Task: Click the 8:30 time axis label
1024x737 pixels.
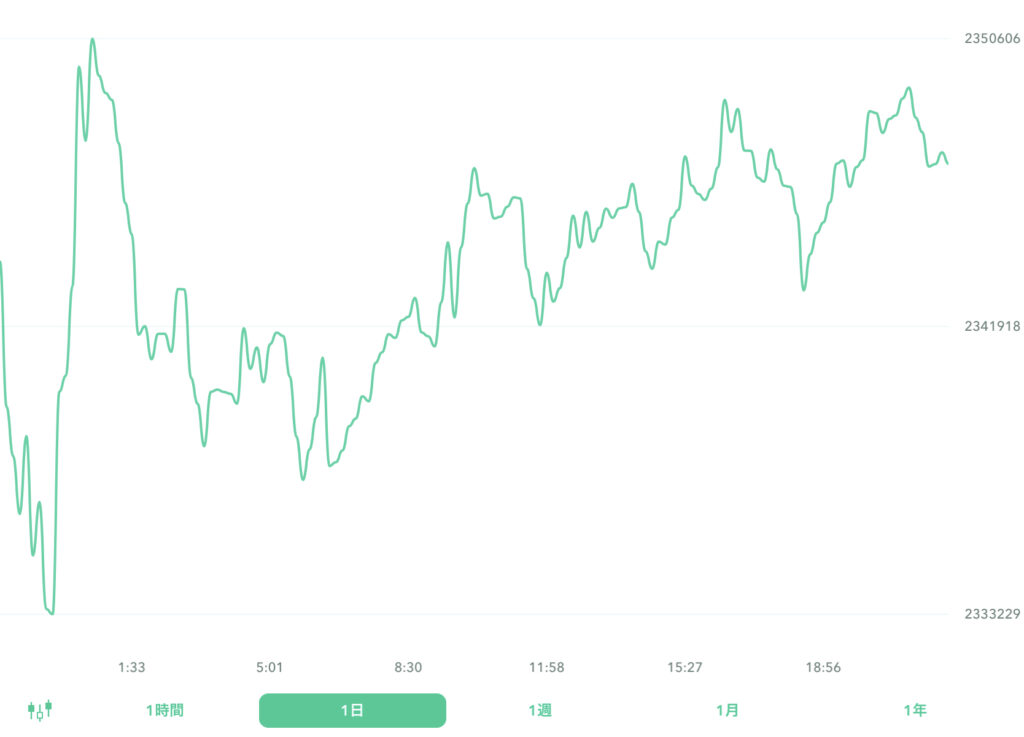Action: coord(408,668)
